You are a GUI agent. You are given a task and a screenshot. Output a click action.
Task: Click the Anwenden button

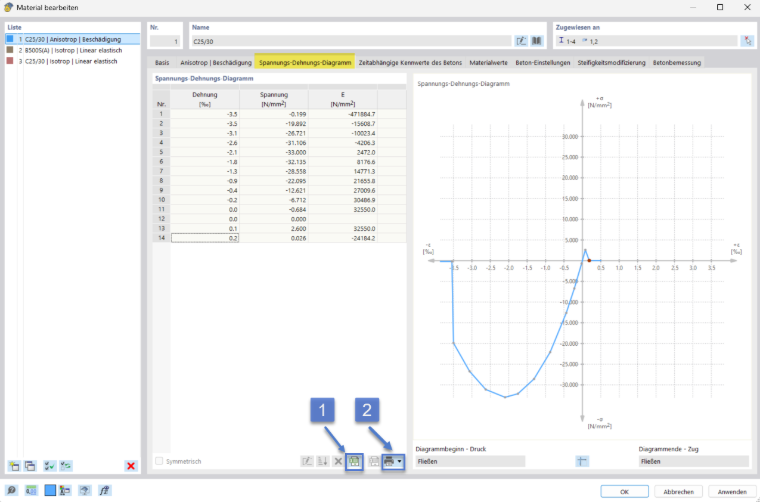pos(732,491)
